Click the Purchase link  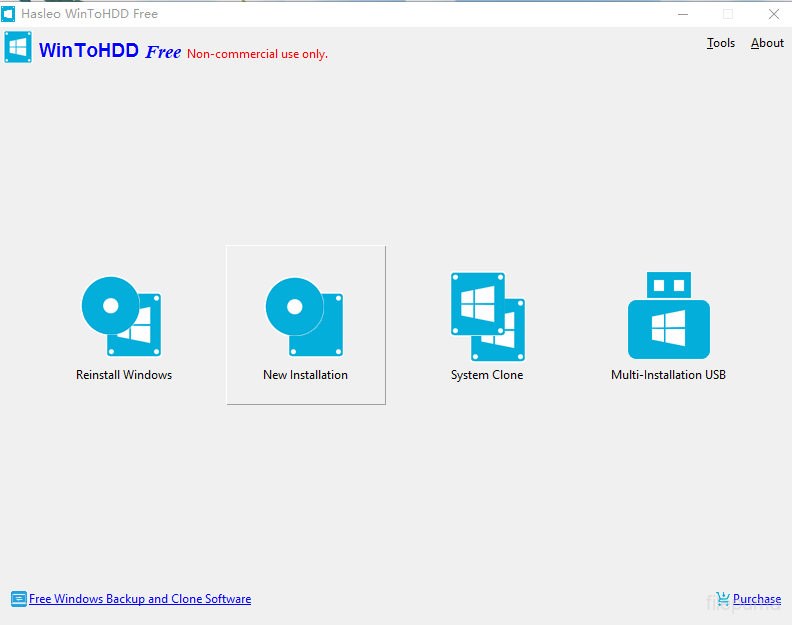point(757,599)
